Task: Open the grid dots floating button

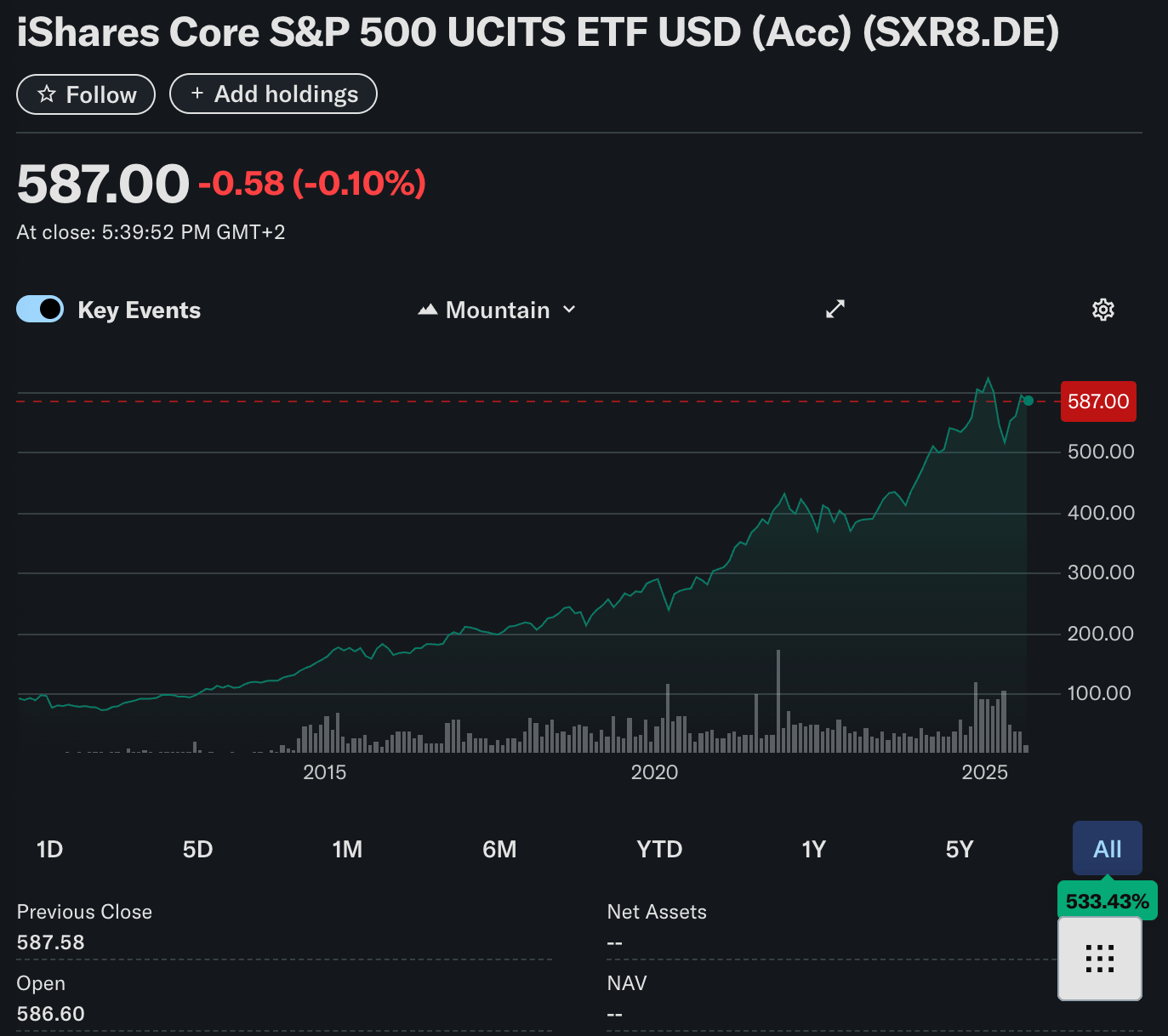Action: (1099, 959)
